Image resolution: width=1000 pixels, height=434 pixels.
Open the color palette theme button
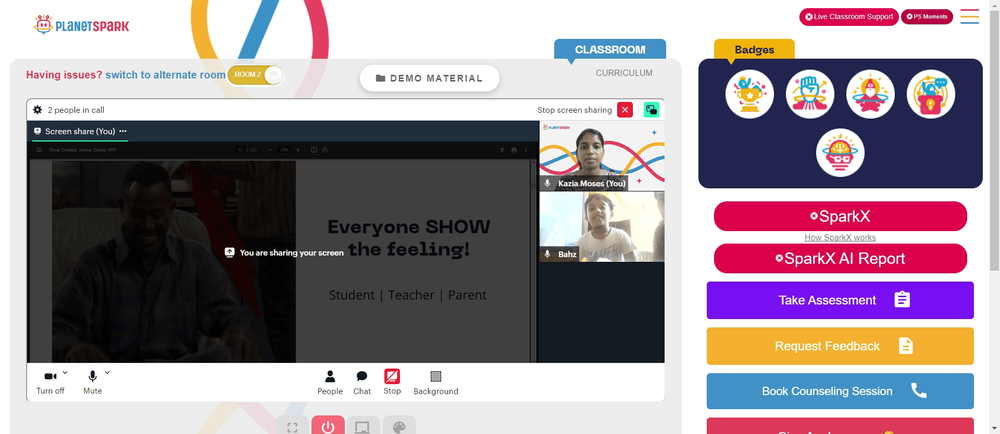399,426
